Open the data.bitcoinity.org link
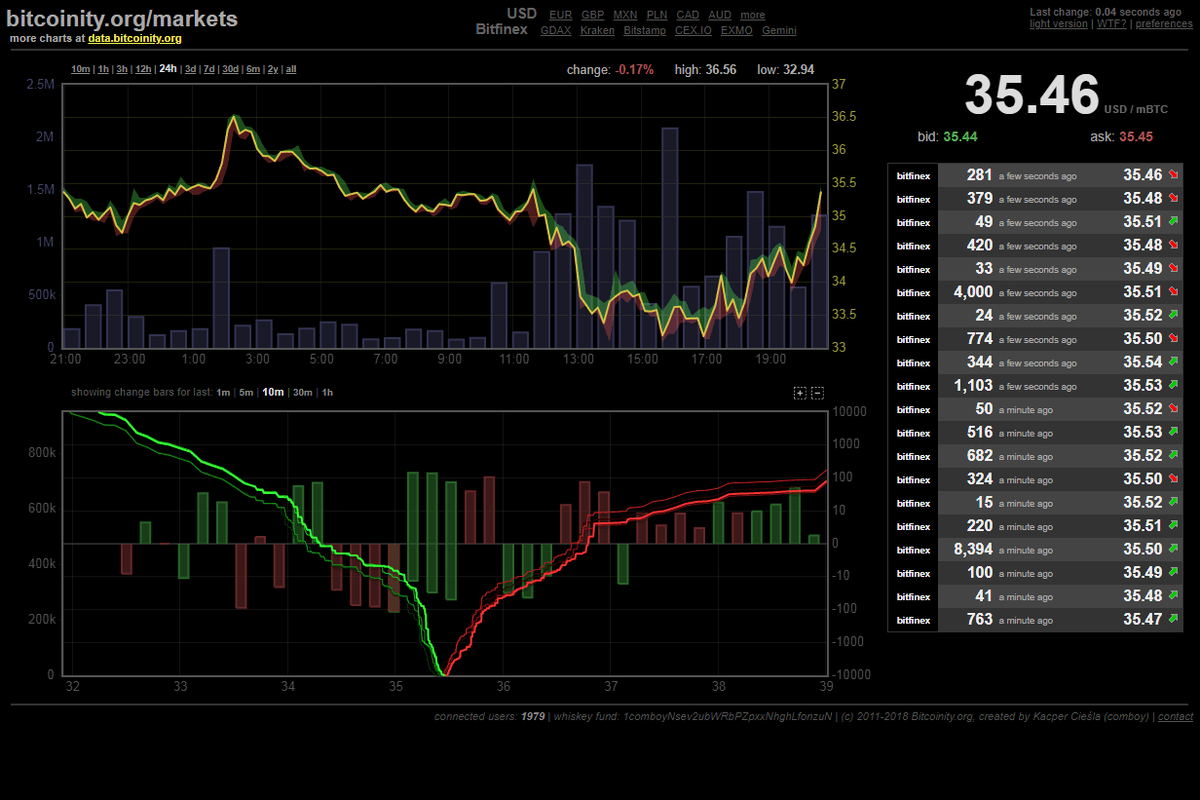This screenshot has width=1200, height=800. (x=135, y=38)
